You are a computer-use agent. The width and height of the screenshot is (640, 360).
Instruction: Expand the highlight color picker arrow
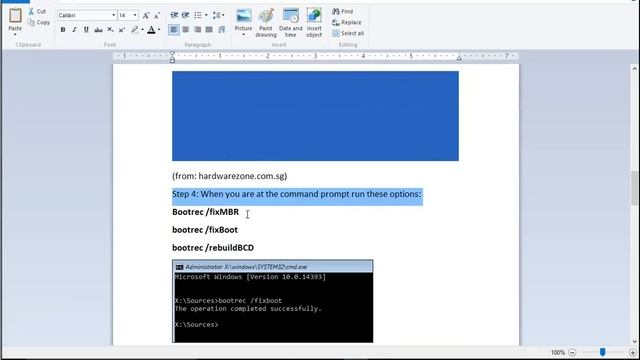[142, 29]
